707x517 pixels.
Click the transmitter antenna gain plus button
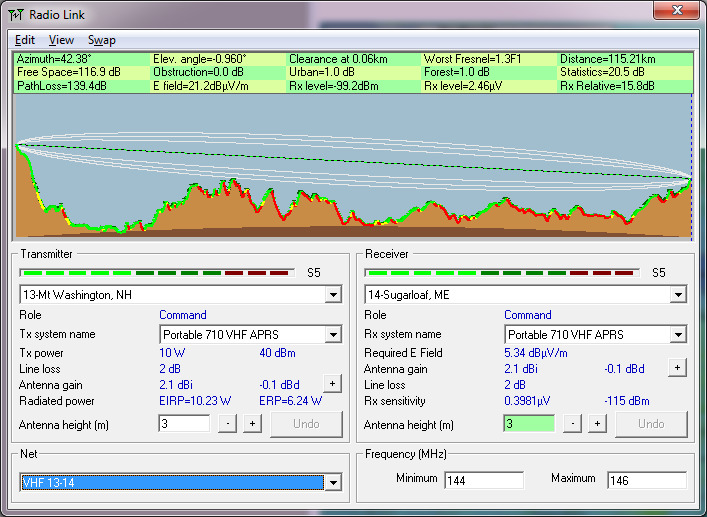click(332, 384)
